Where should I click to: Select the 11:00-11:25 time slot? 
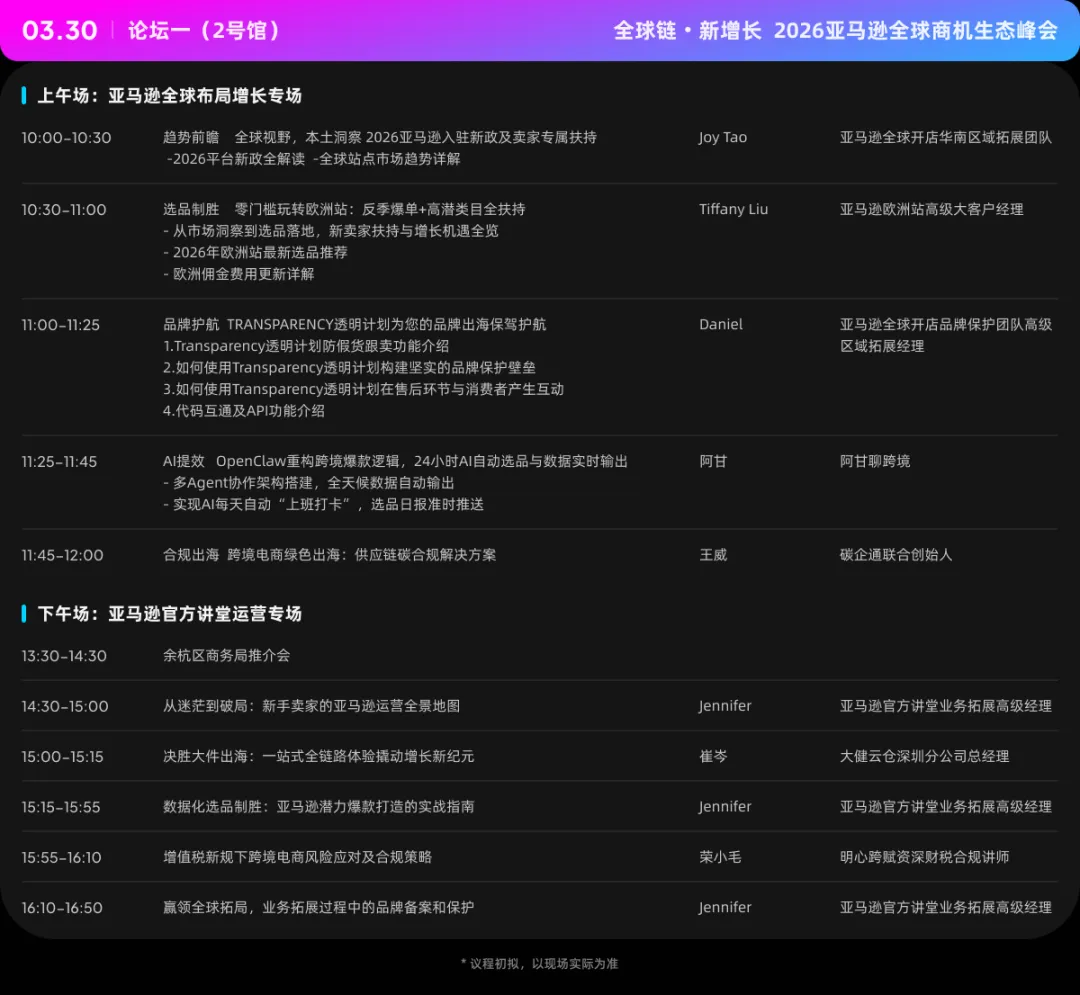61,325
